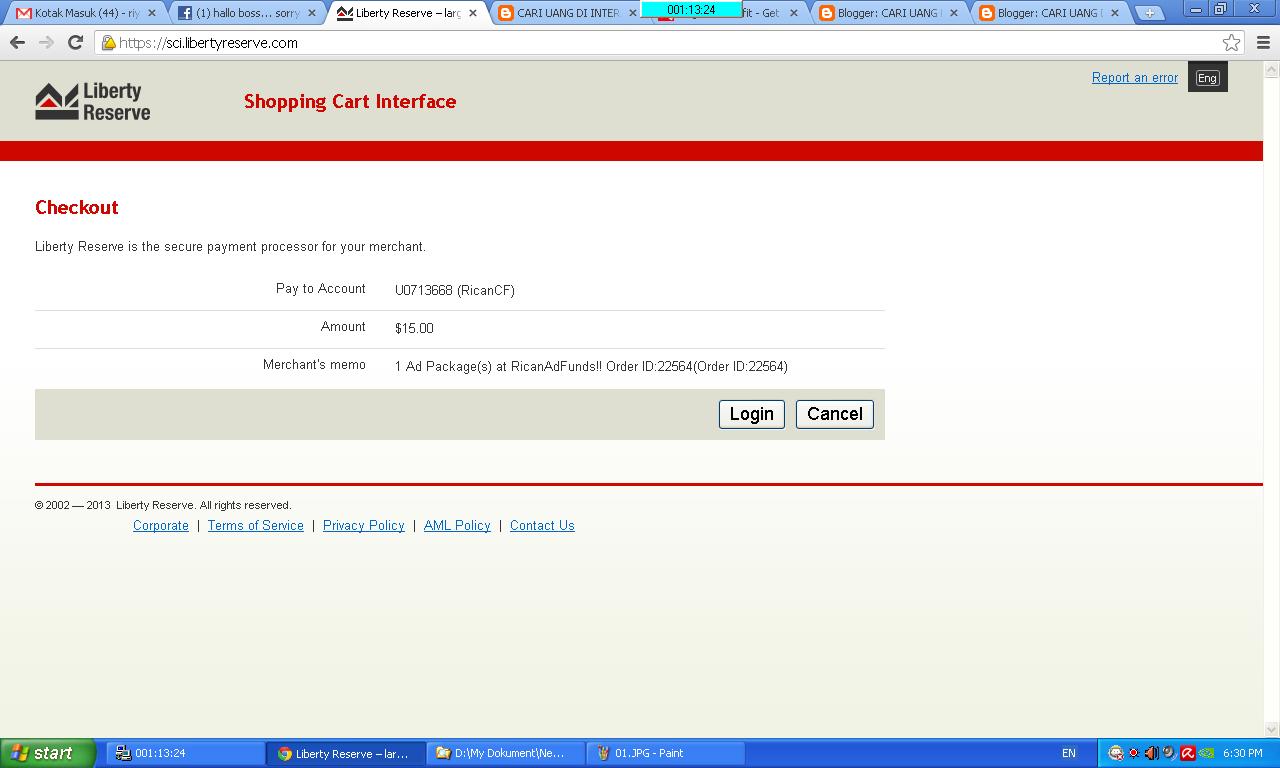Screen dimensions: 1280x768
Task: Click the Pay to Account label
Action: click(321, 288)
